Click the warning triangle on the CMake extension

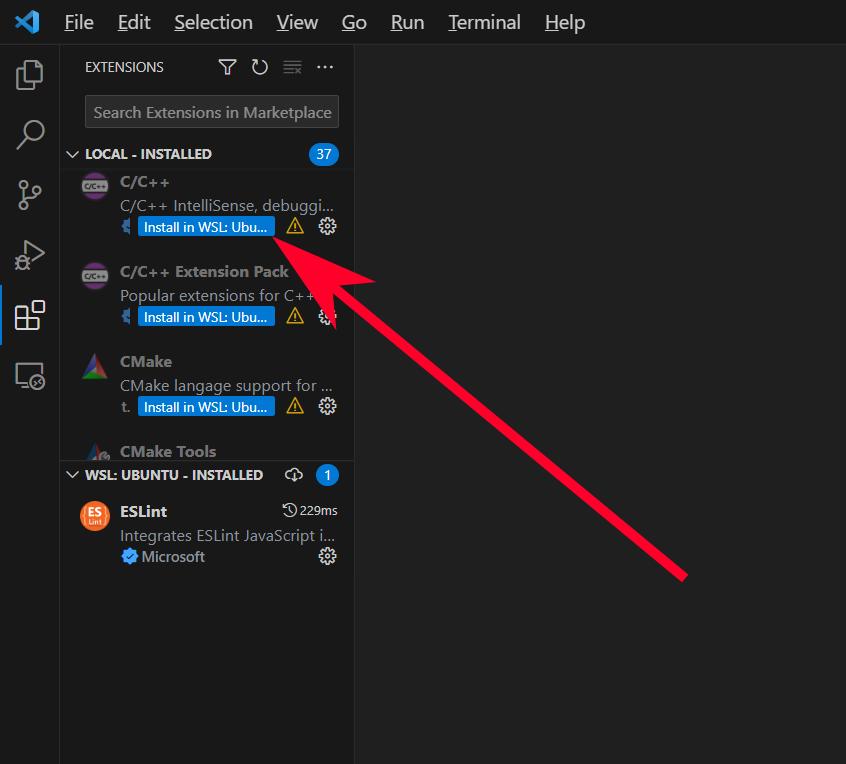tap(293, 406)
